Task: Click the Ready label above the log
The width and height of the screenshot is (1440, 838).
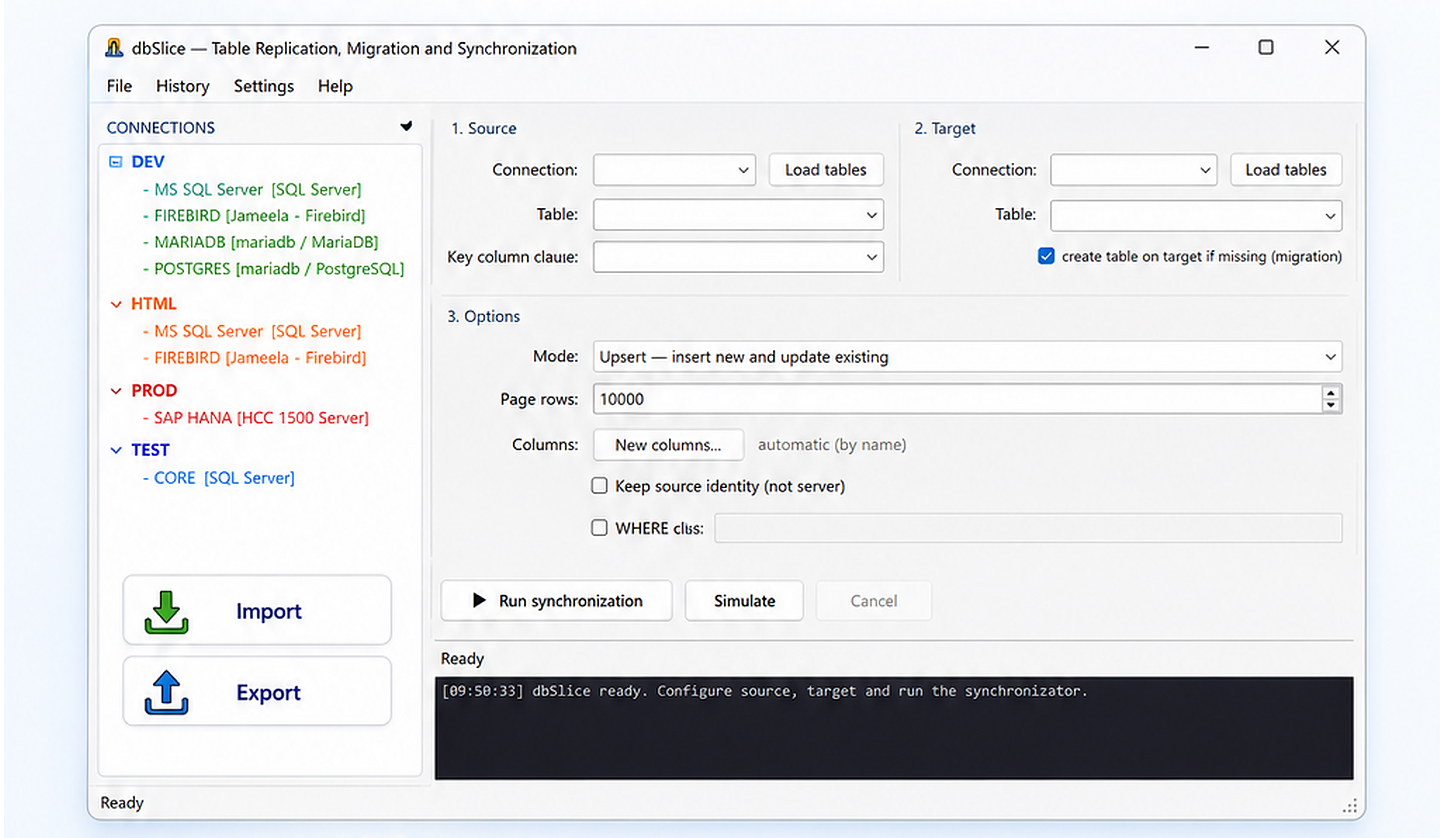Action: (x=462, y=659)
